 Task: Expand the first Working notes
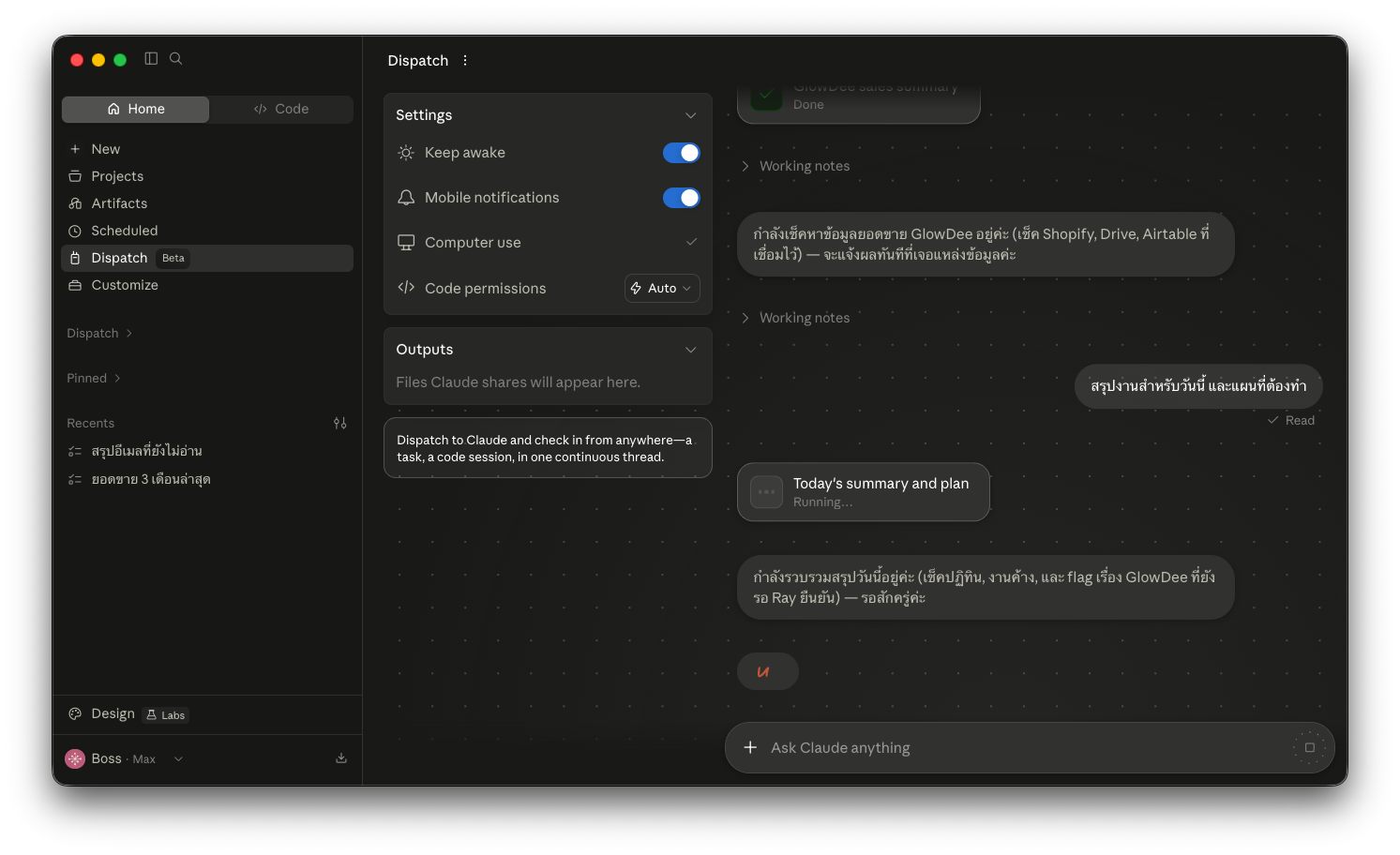pos(796,166)
